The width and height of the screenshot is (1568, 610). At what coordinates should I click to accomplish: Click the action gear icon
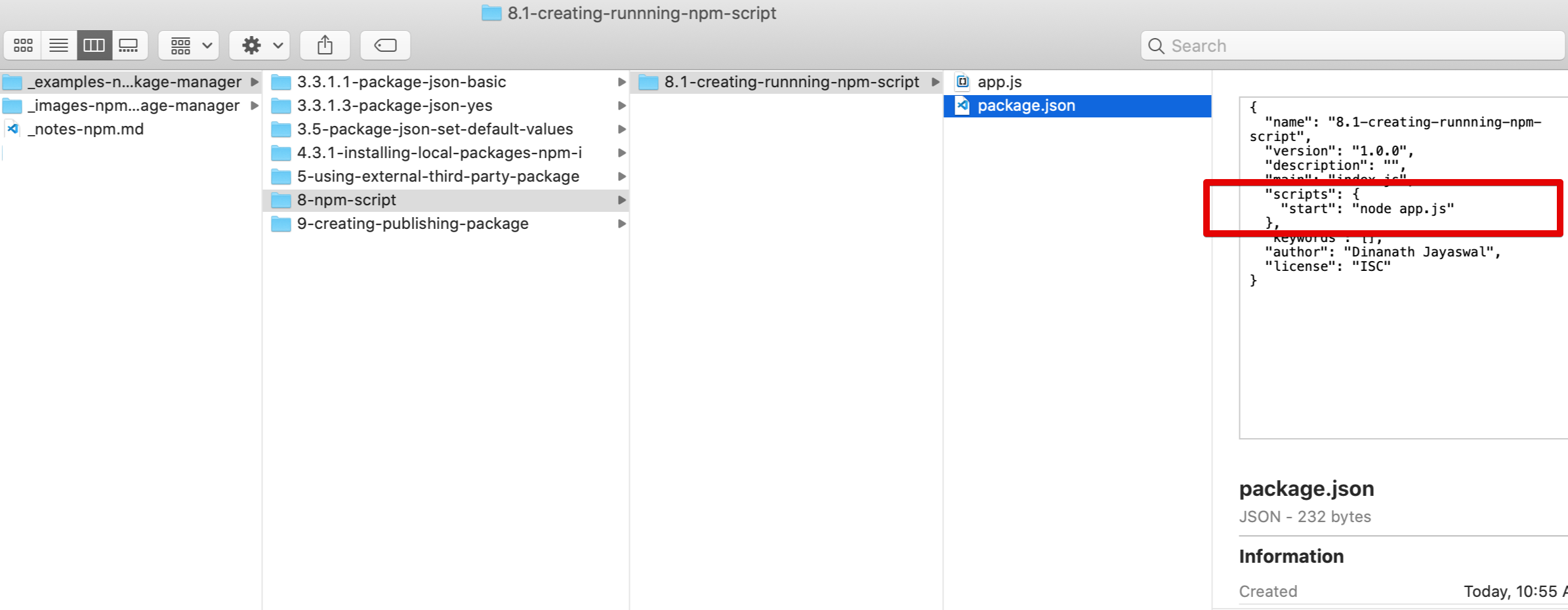click(x=250, y=45)
